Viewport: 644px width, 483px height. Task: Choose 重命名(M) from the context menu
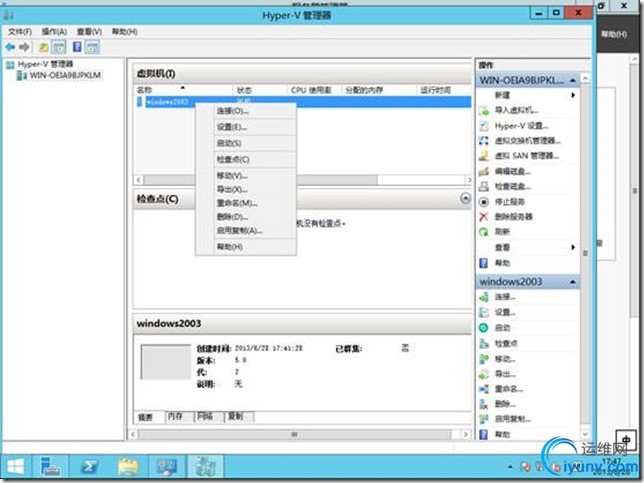pyautogui.click(x=245, y=203)
